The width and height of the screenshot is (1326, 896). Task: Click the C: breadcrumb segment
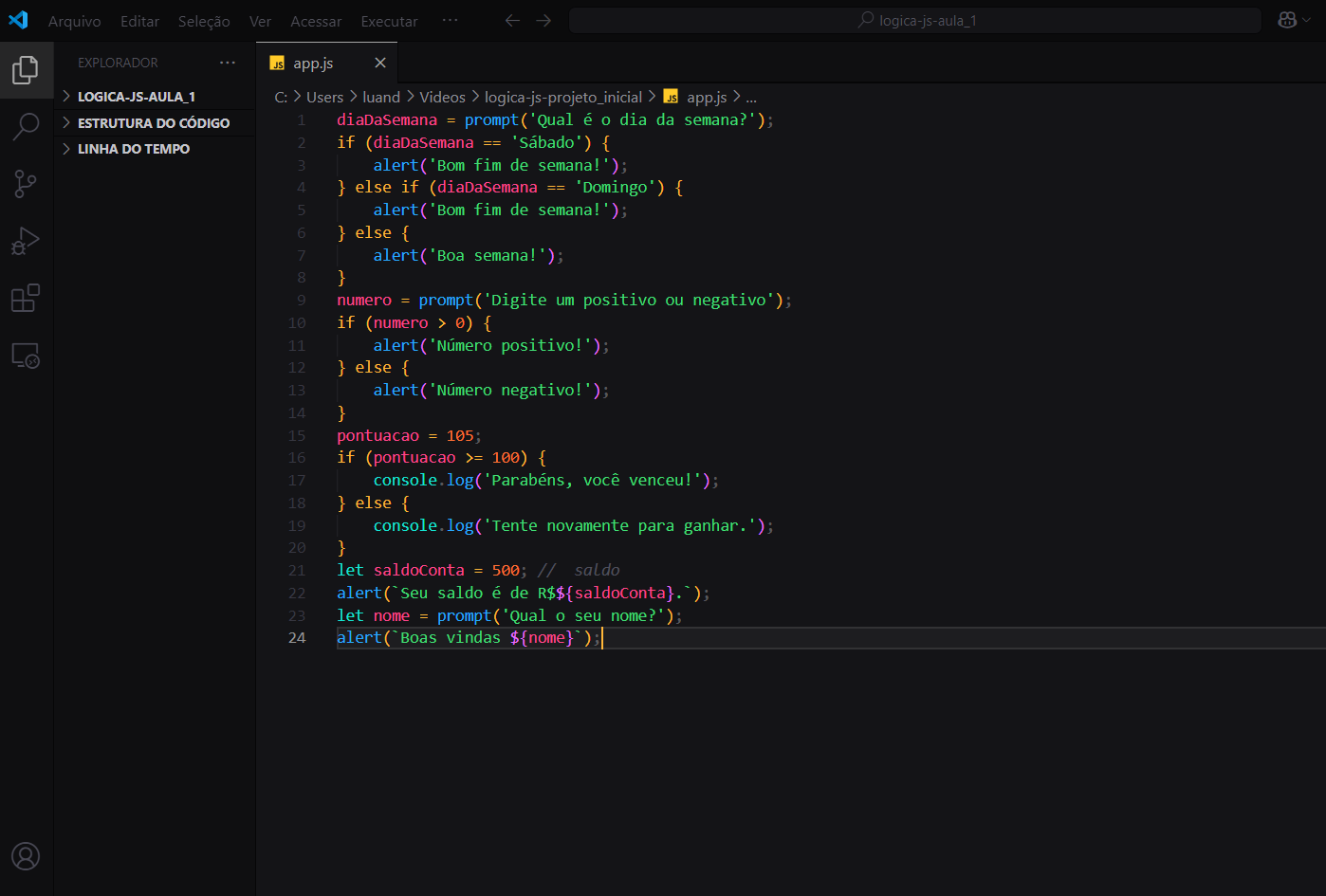point(281,97)
